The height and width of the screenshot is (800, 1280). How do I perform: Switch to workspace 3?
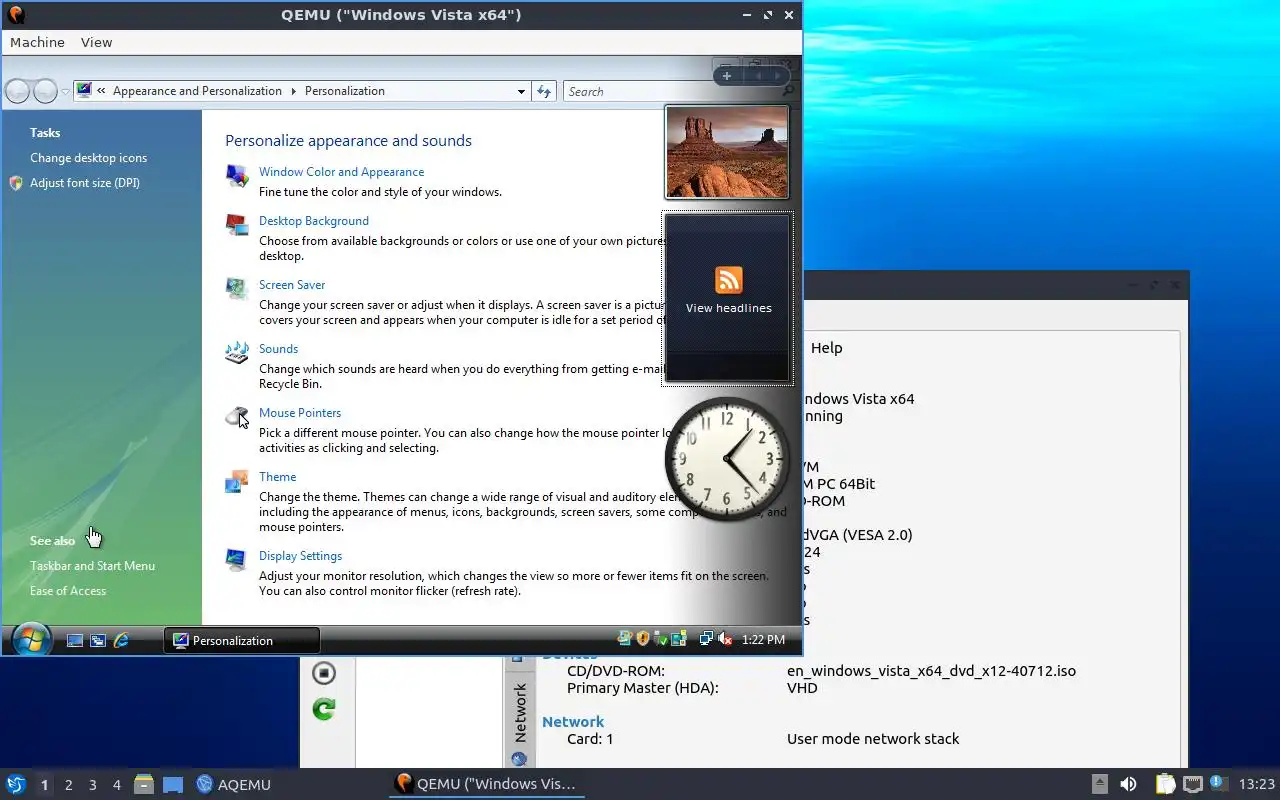(x=92, y=785)
